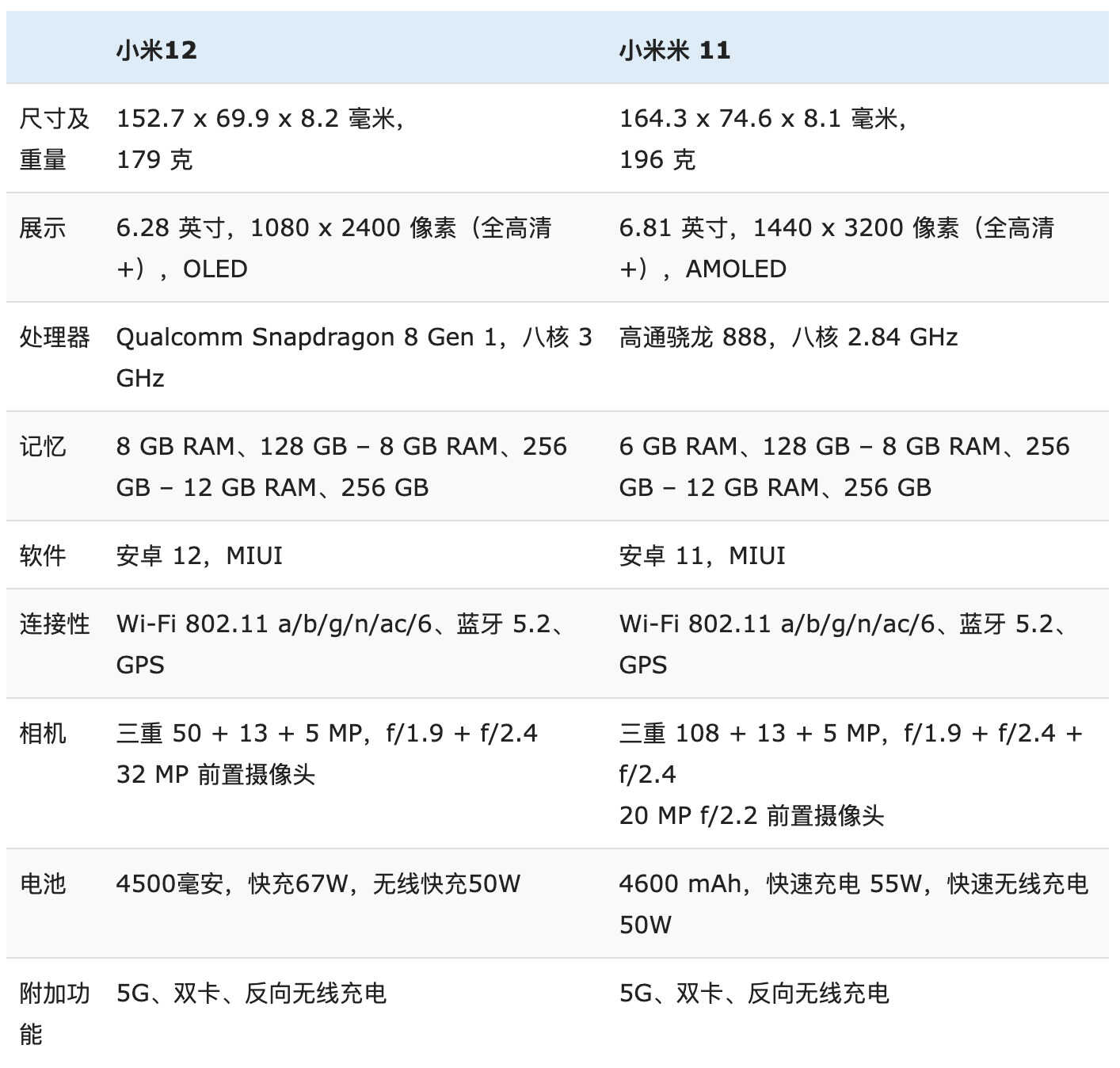
Task: Select the 尺寸及重量 row label
Action: coord(55,139)
